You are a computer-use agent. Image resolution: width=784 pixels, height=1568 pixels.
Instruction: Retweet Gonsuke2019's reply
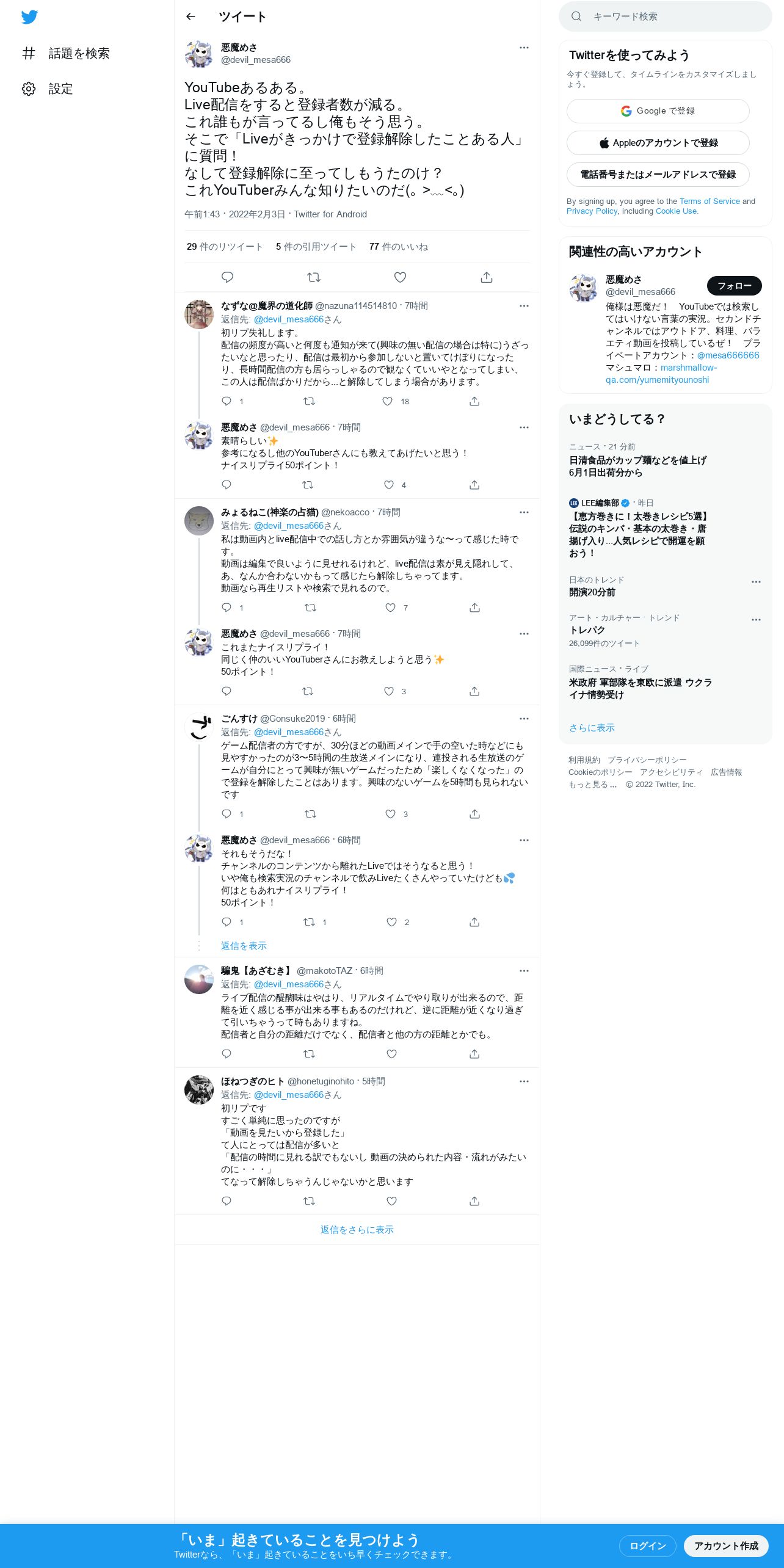pos(310,814)
